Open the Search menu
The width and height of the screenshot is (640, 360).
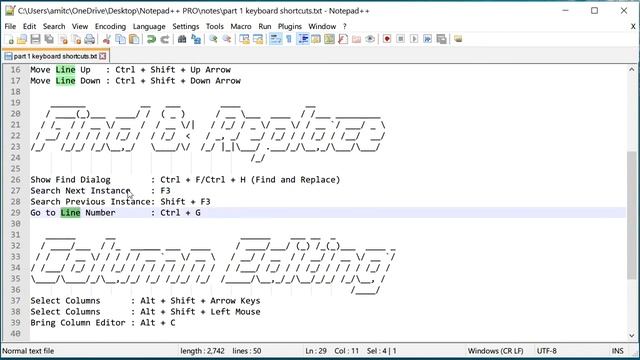point(54,26)
